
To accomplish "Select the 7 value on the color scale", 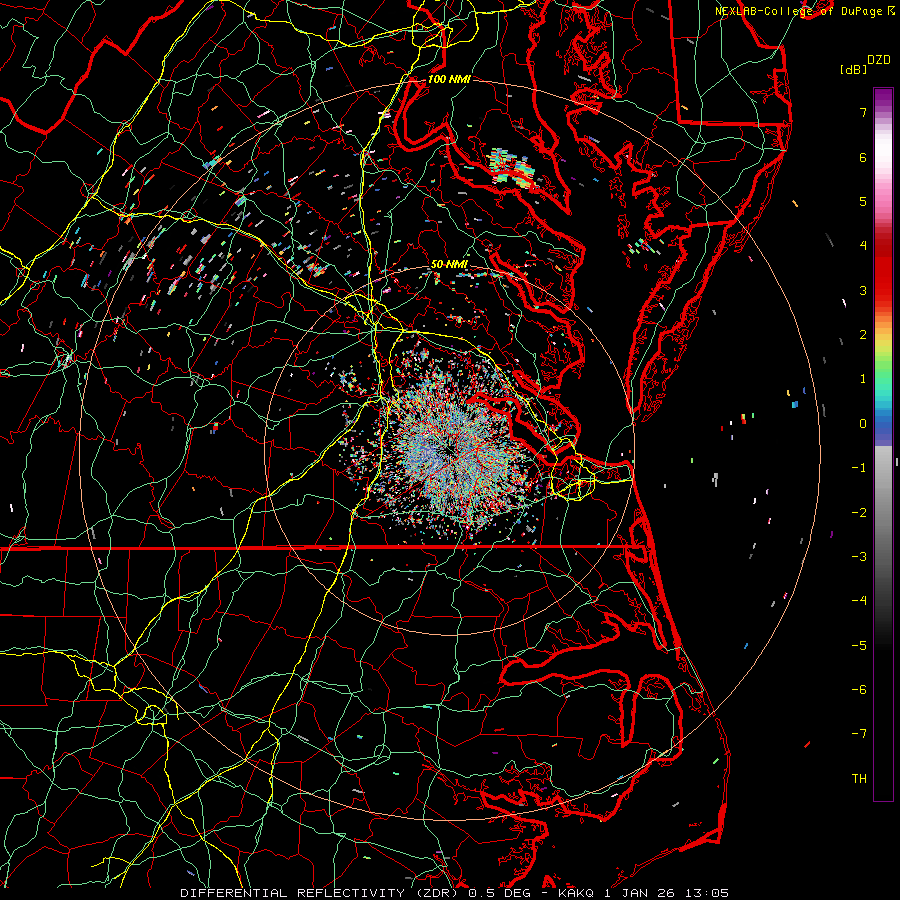I will click(x=863, y=112).
